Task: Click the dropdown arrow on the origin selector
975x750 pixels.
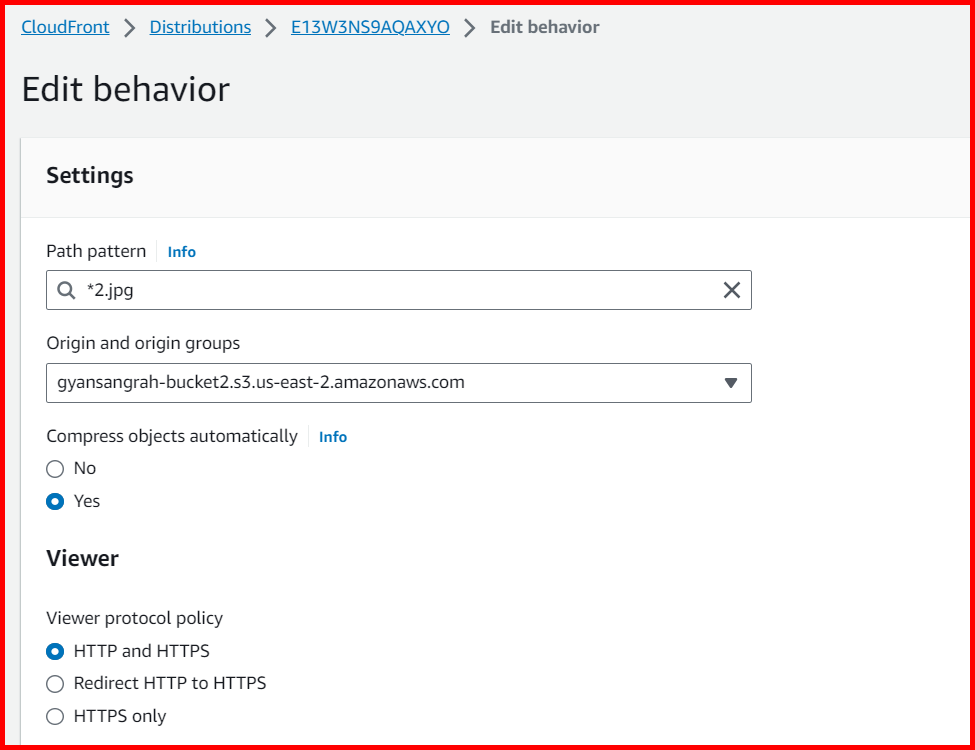Action: tap(731, 383)
